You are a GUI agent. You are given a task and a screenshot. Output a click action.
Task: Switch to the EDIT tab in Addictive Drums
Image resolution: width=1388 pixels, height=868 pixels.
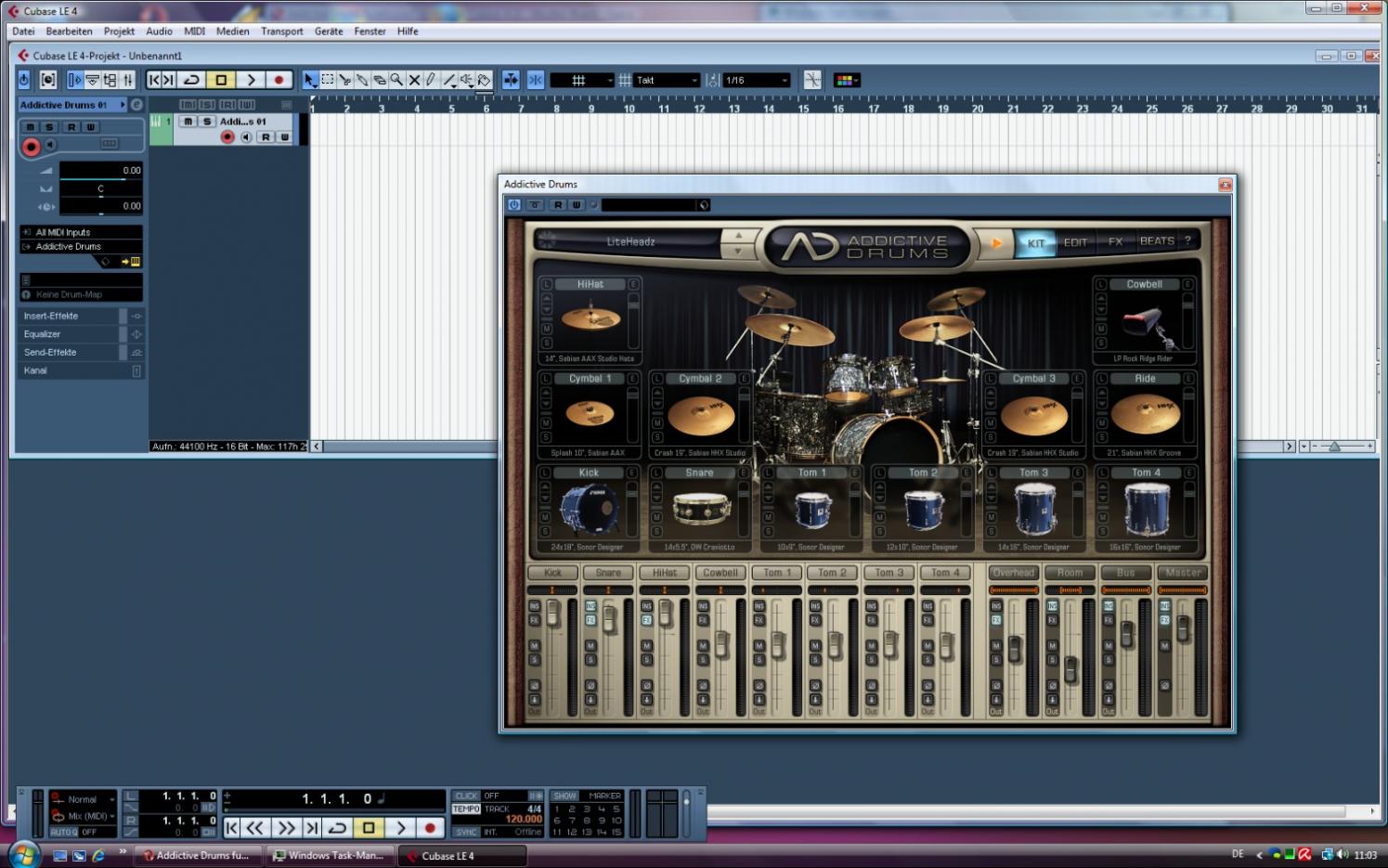tap(1075, 242)
